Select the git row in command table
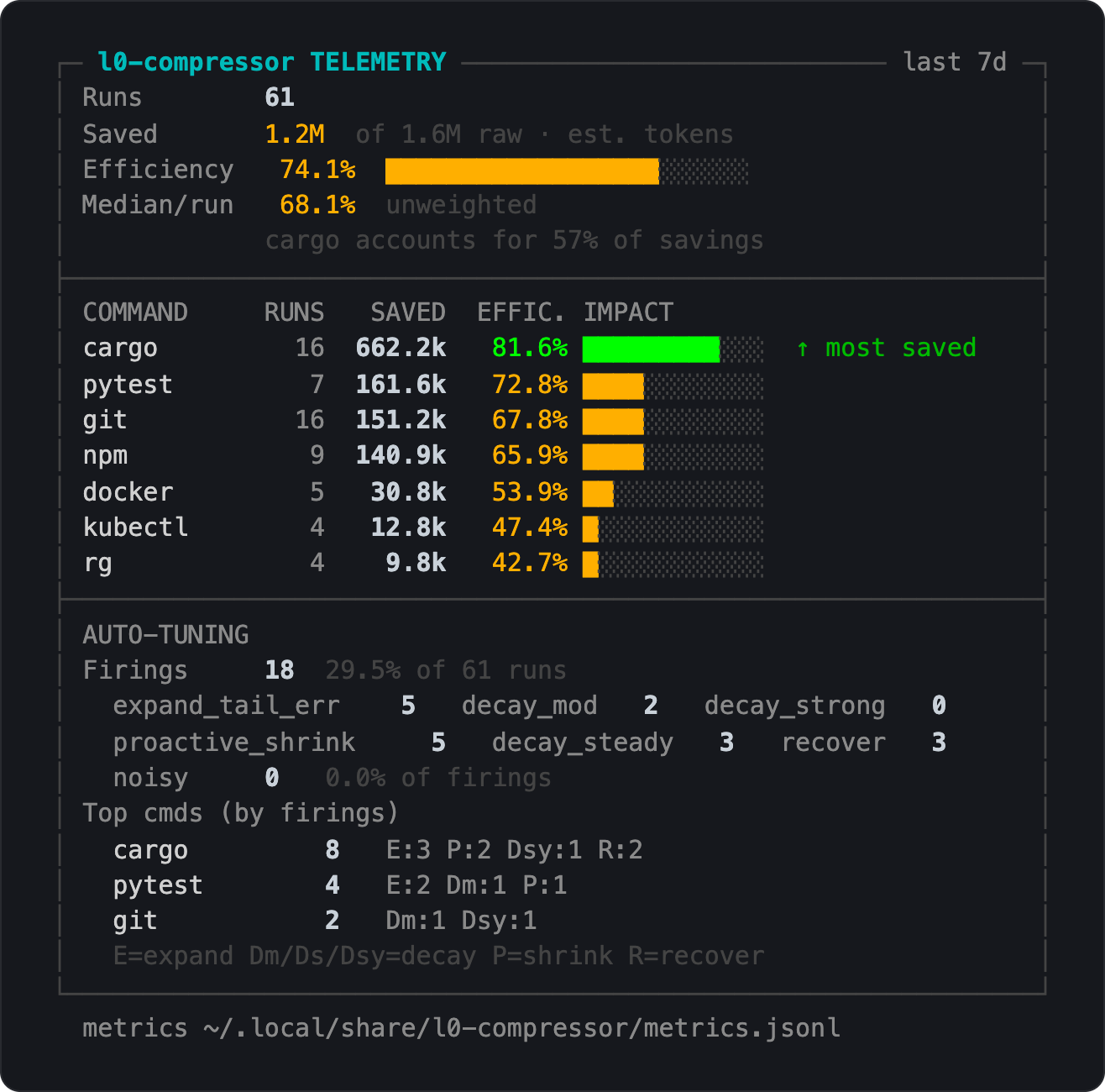1105x1092 pixels. click(423, 420)
